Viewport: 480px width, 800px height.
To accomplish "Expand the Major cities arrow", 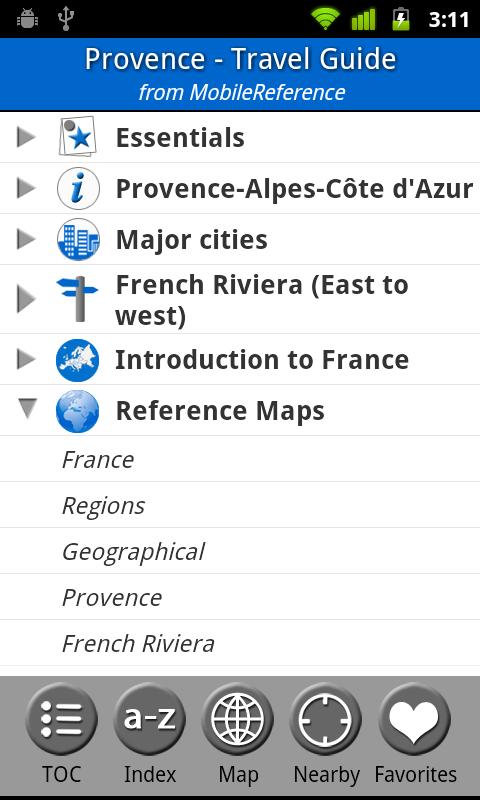I will pos(26,239).
